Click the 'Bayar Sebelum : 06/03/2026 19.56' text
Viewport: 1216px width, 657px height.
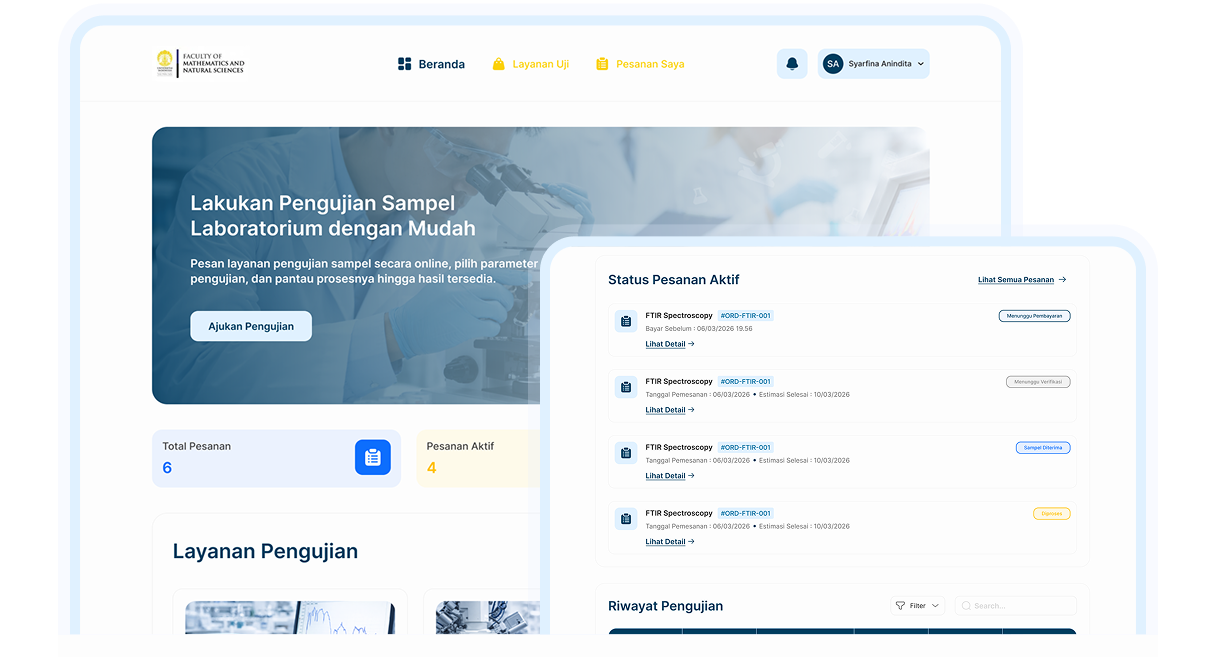[699, 329]
